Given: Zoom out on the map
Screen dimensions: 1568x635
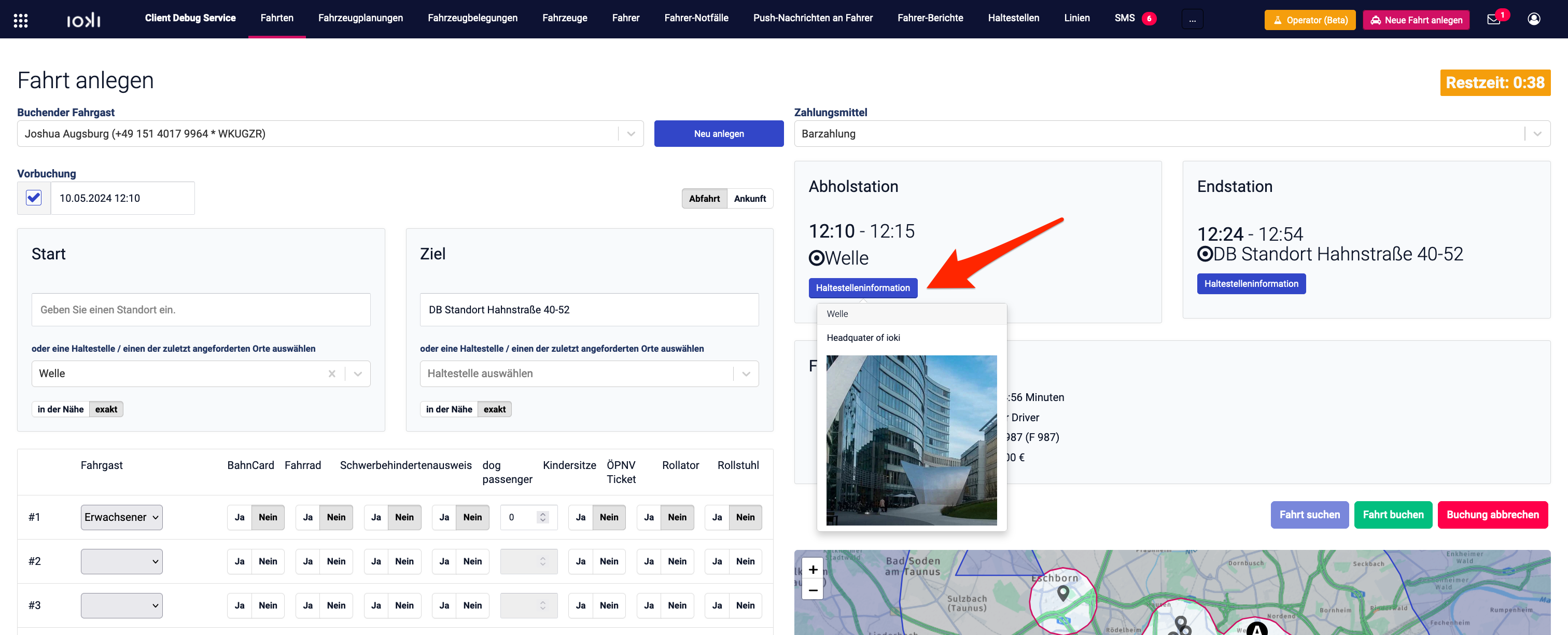Looking at the screenshot, I should (x=813, y=589).
